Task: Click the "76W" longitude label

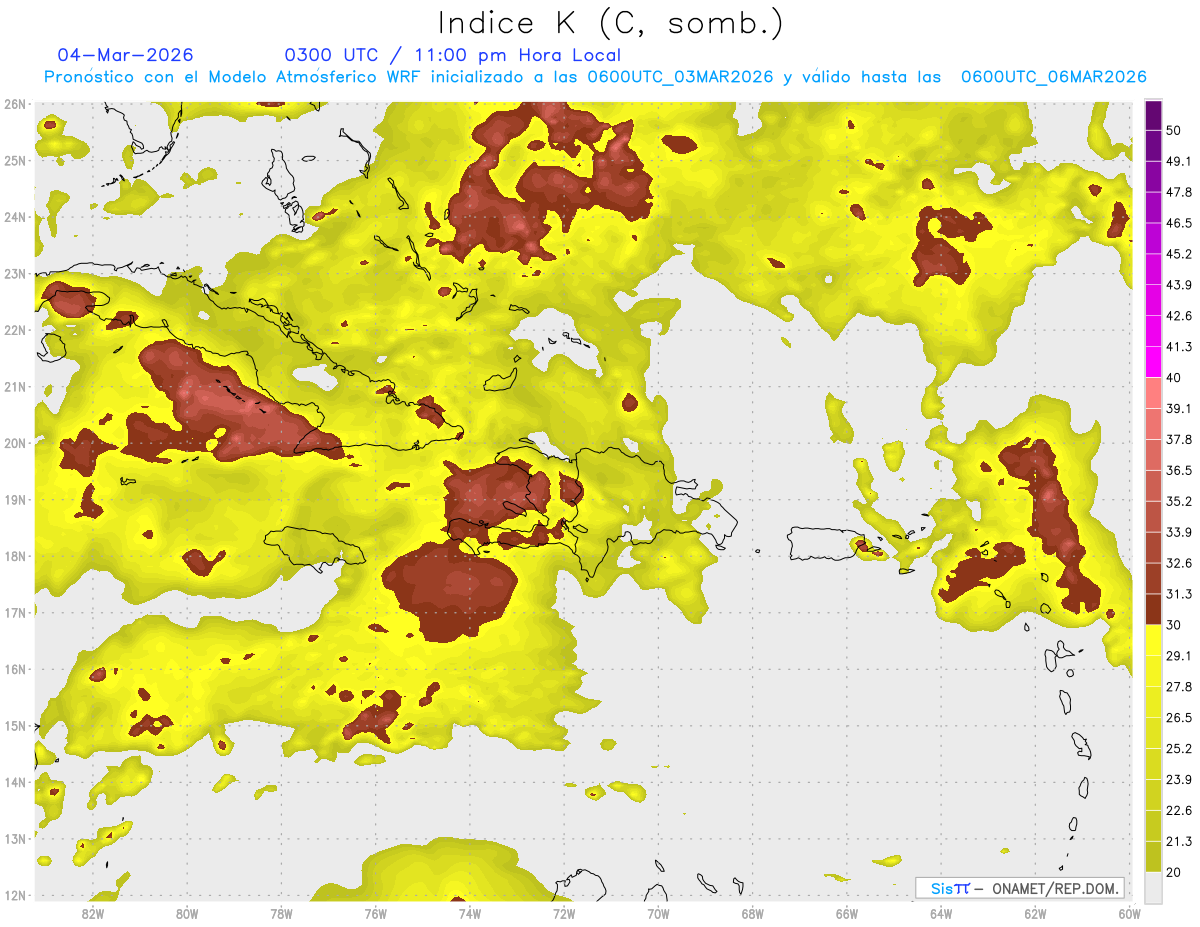Action: click(376, 913)
